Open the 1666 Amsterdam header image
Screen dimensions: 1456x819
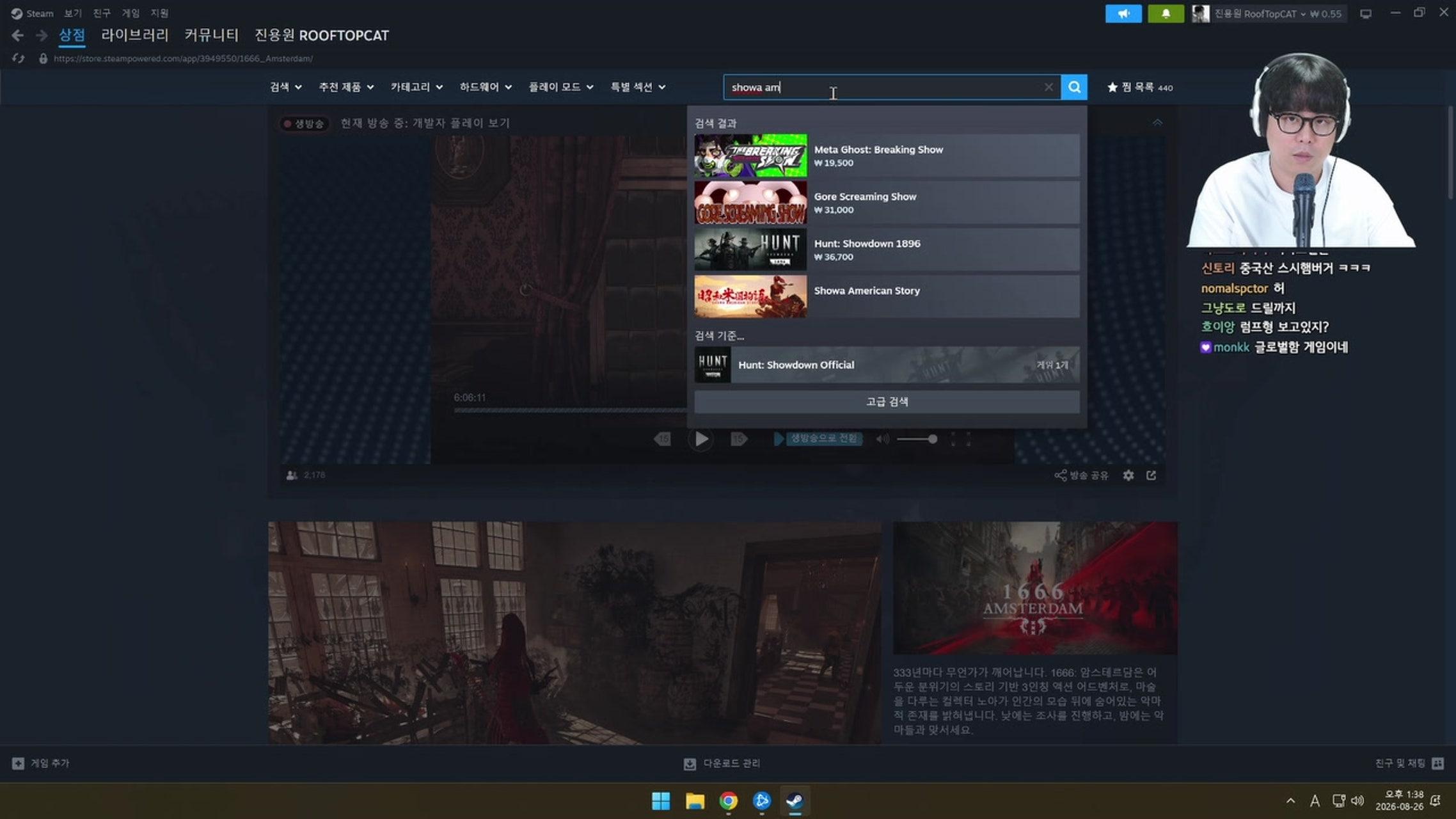coord(1035,588)
